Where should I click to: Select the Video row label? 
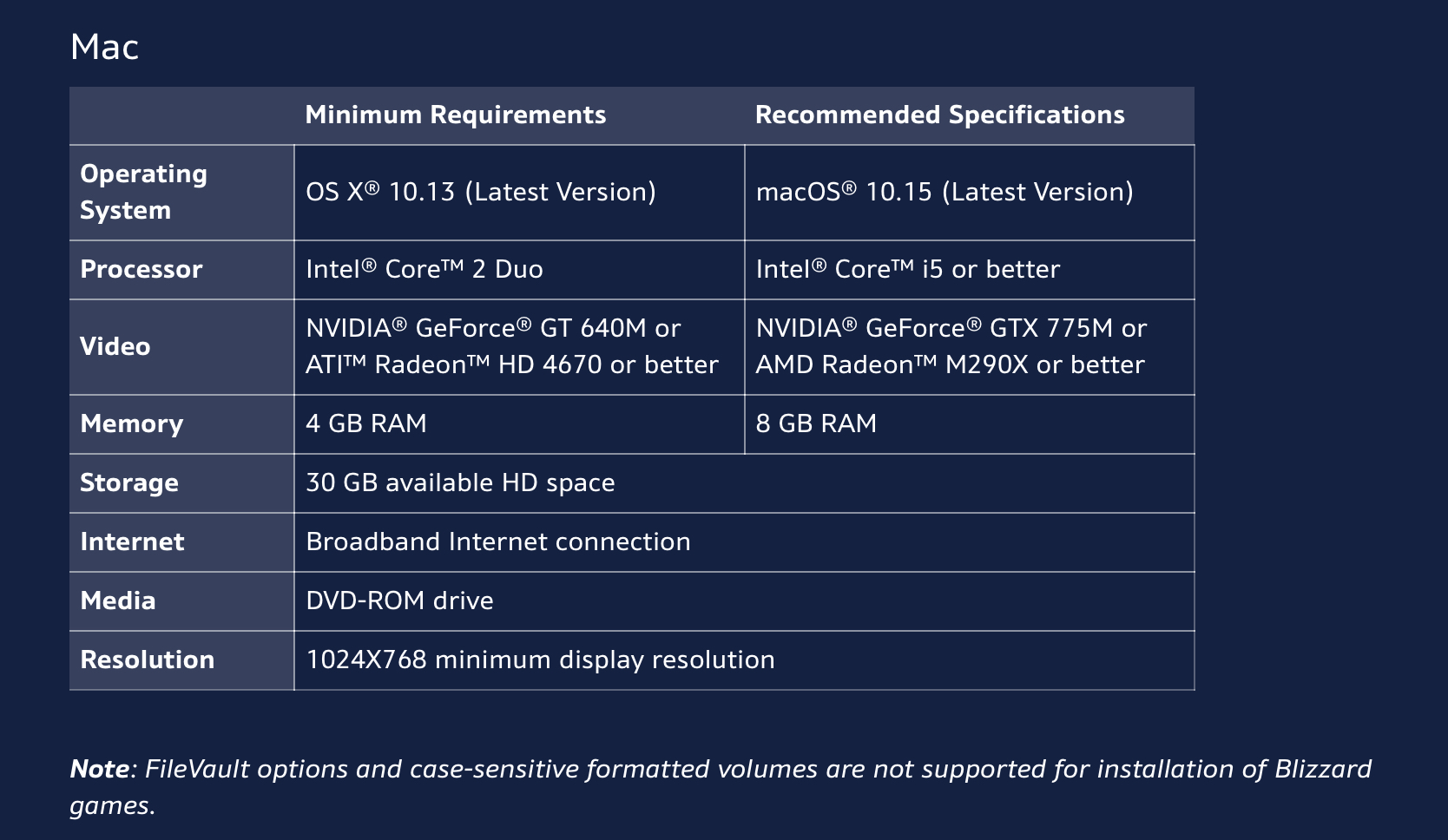[115, 347]
